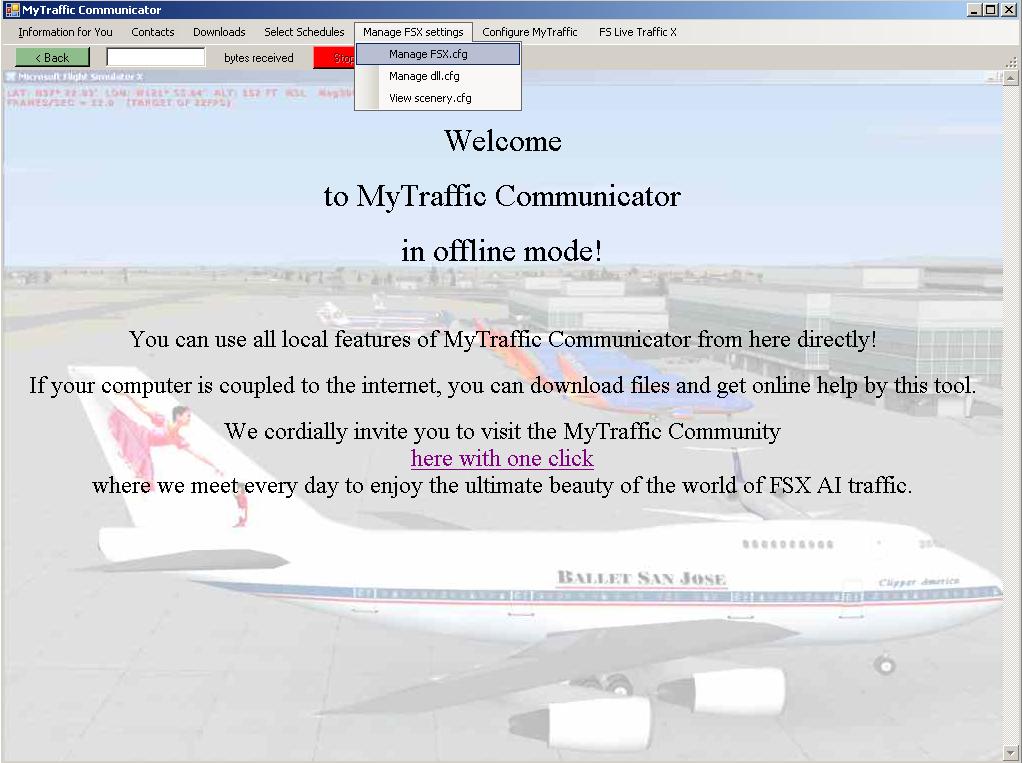Viewport: 1022px width, 763px height.
Task: Choose Manage FSX.cfg from the dropdown
Action: pos(438,54)
